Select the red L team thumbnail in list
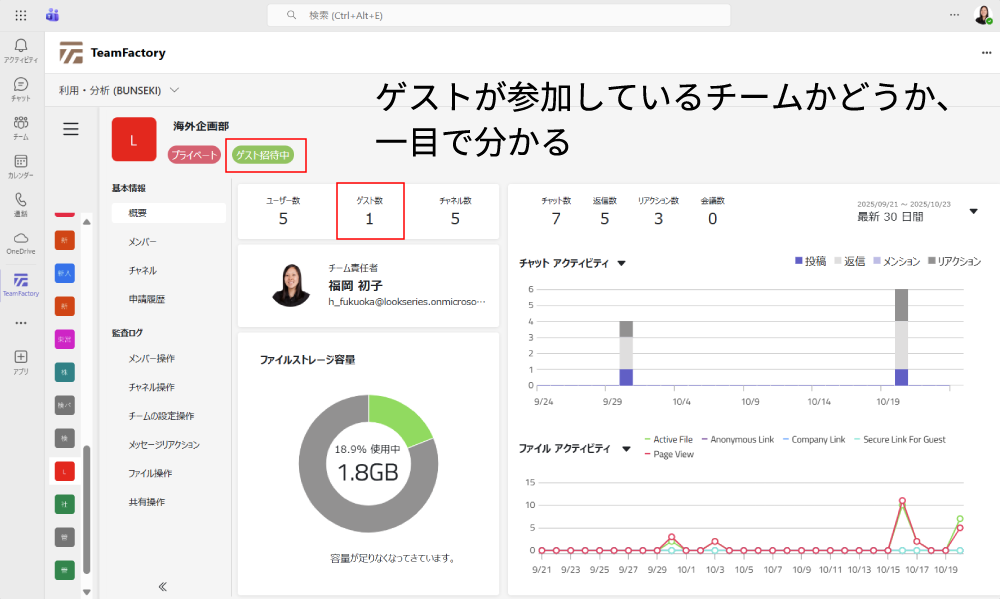Image resolution: width=1000 pixels, height=600 pixels. pyautogui.click(x=64, y=470)
